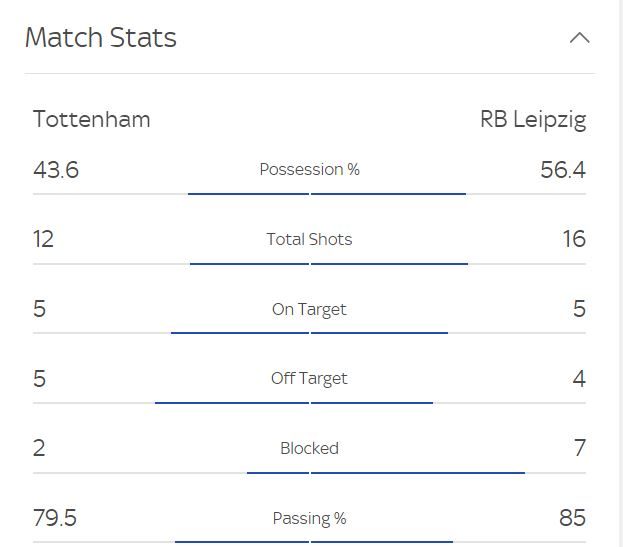Click the Blocked stat label
This screenshot has width=623, height=547.
[310, 448]
